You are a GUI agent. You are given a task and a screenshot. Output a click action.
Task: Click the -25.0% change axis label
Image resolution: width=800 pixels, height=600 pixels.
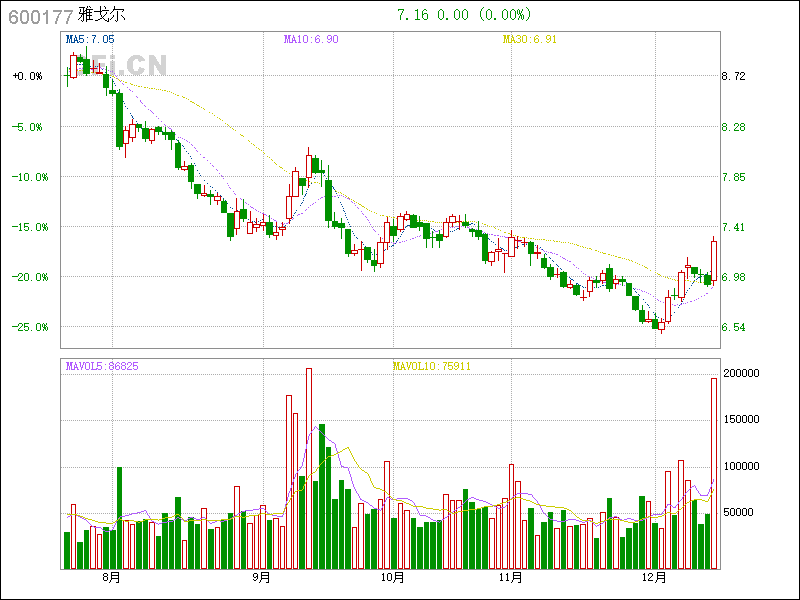[27, 327]
